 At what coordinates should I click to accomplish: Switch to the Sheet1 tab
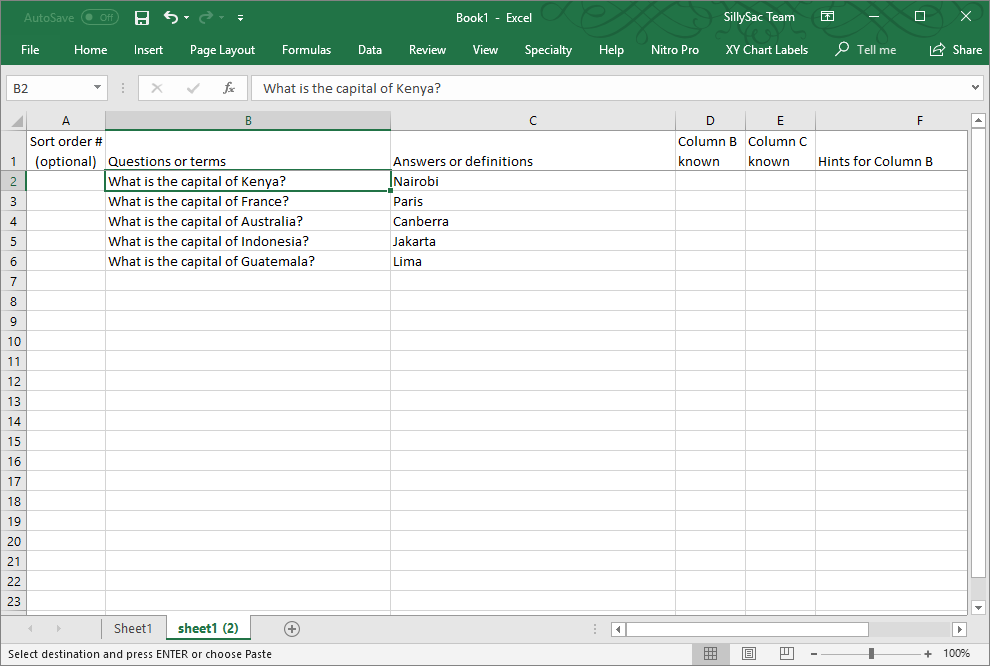(133, 628)
